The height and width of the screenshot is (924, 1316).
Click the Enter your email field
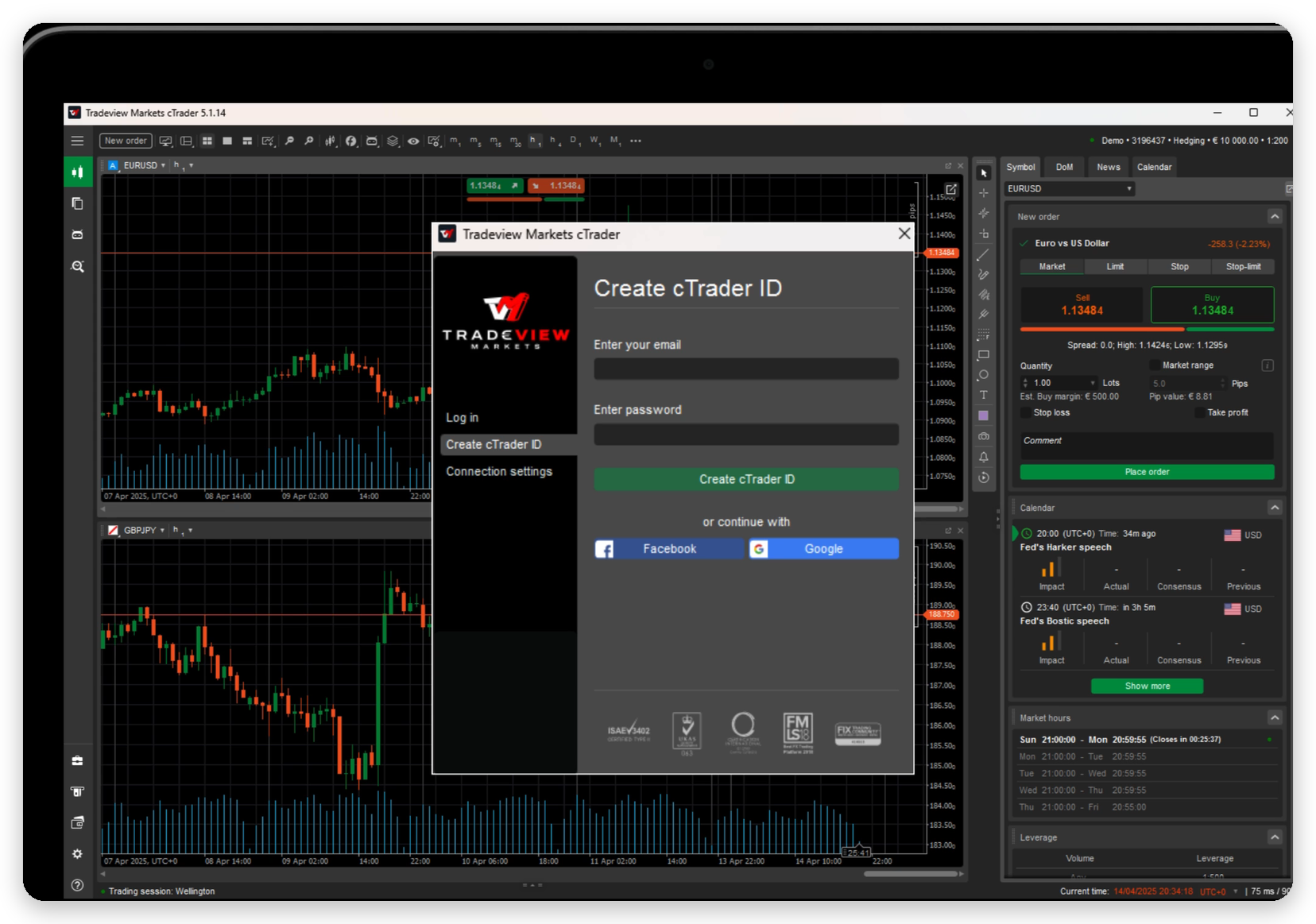click(x=746, y=369)
